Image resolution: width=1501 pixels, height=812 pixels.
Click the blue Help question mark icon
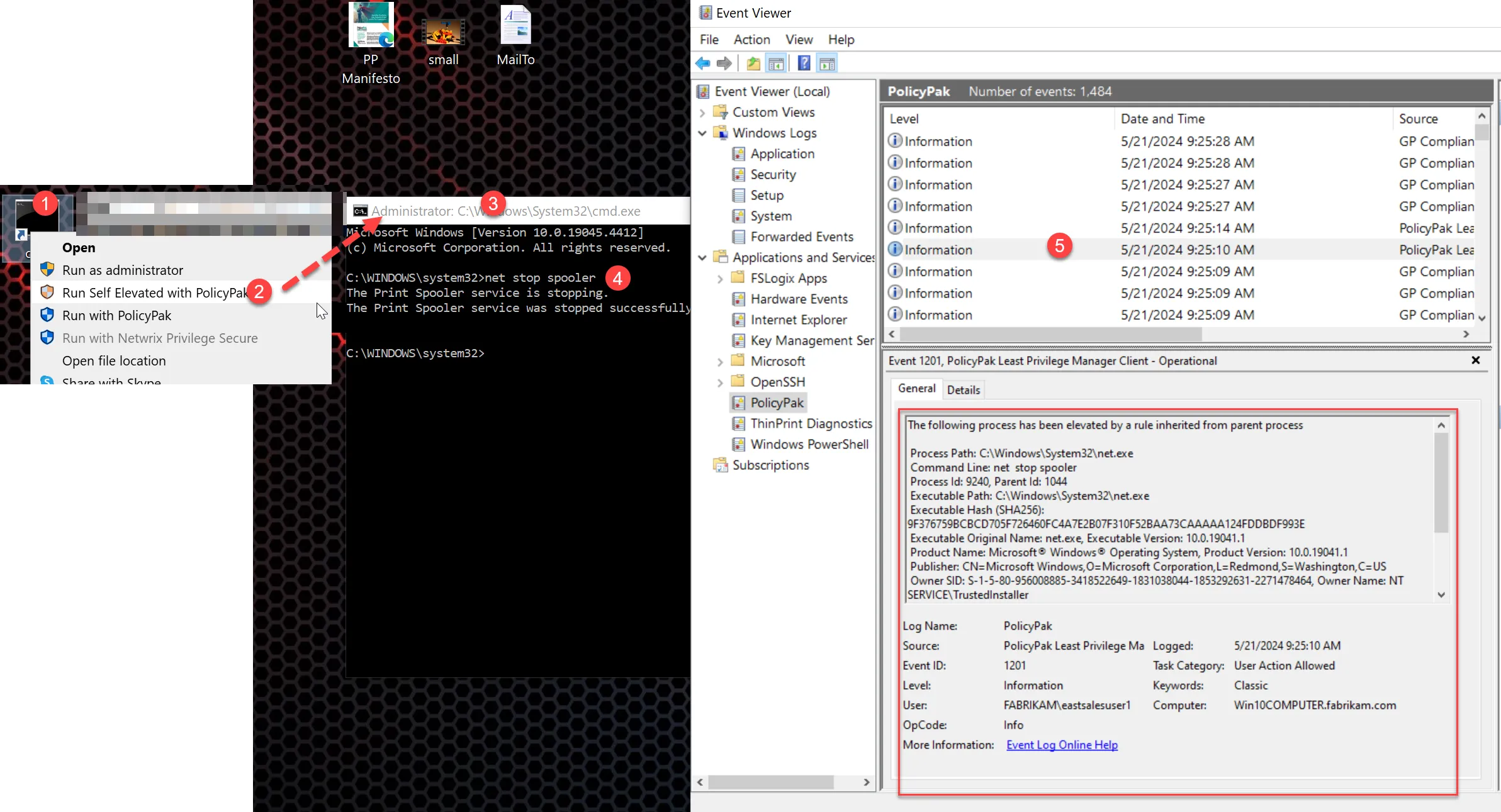804,64
